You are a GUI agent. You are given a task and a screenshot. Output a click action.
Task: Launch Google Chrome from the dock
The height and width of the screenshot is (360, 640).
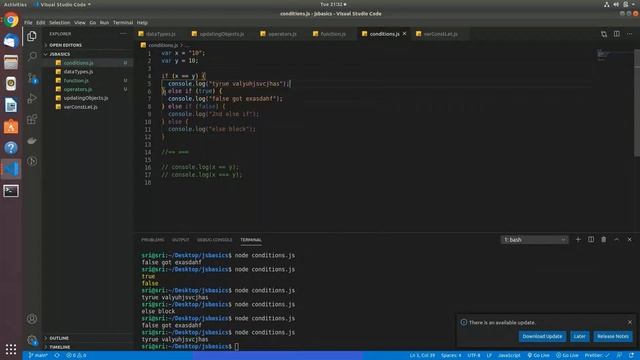pyautogui.click(x=11, y=20)
